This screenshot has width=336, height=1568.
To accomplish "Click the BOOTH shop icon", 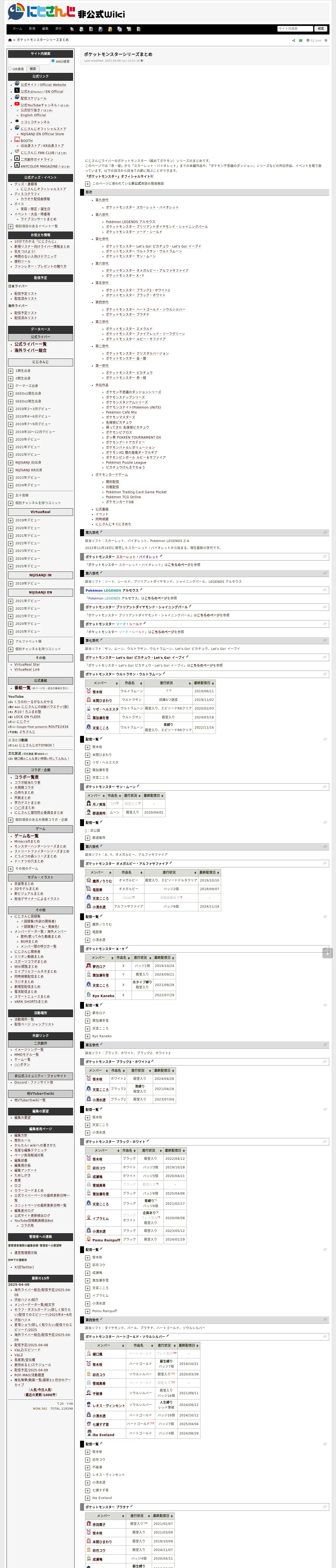I will tap(17, 139).
